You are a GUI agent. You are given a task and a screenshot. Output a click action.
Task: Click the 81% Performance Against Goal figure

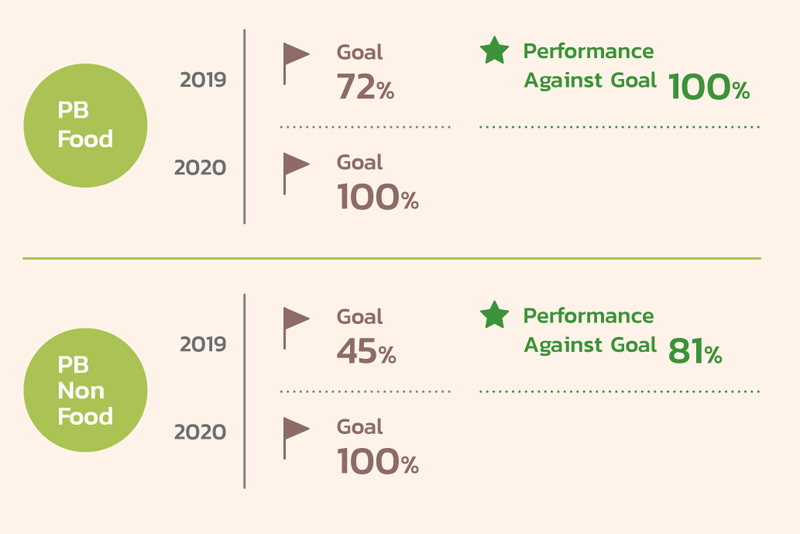coord(695,351)
